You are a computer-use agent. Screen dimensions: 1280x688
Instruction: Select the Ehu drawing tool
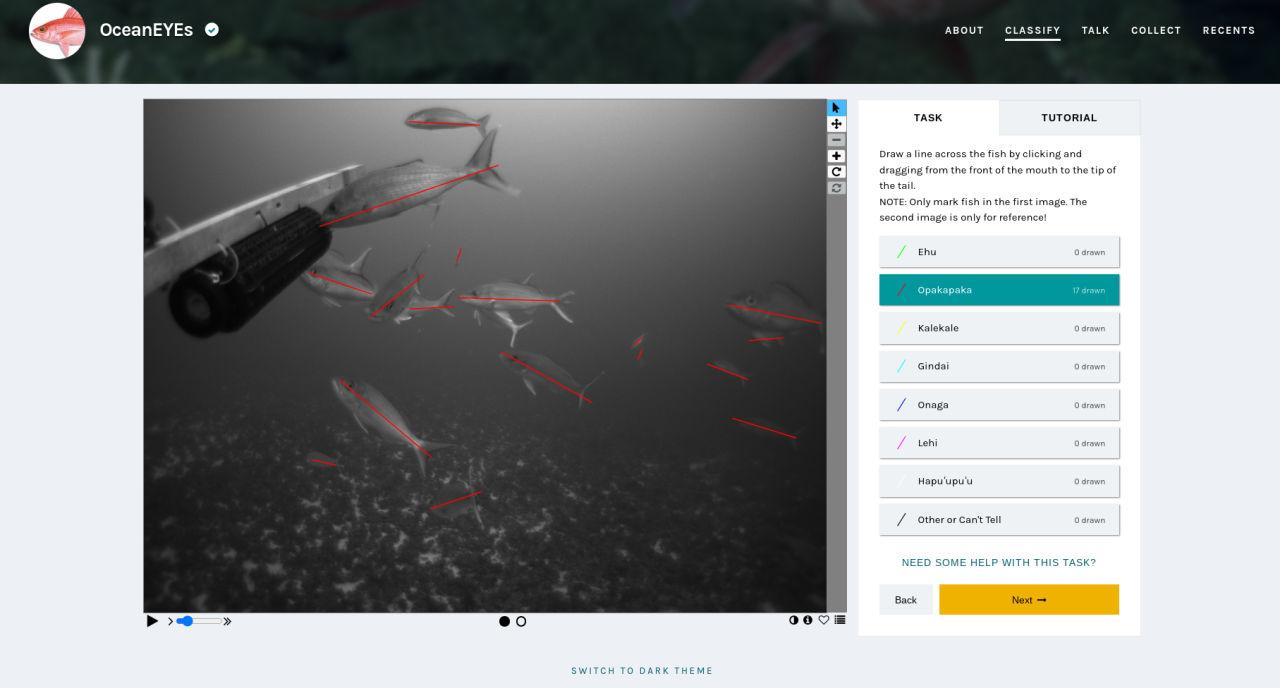999,252
